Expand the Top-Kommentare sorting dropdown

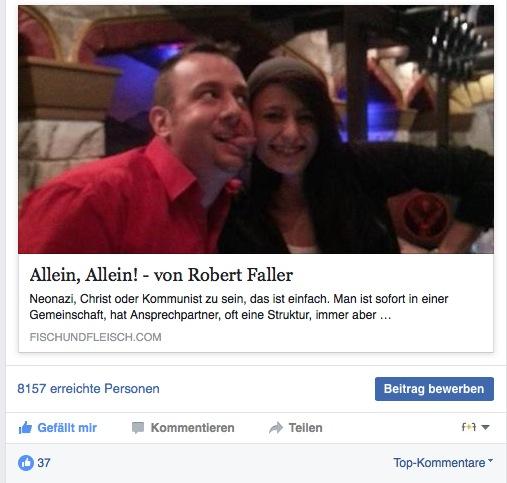click(x=443, y=463)
